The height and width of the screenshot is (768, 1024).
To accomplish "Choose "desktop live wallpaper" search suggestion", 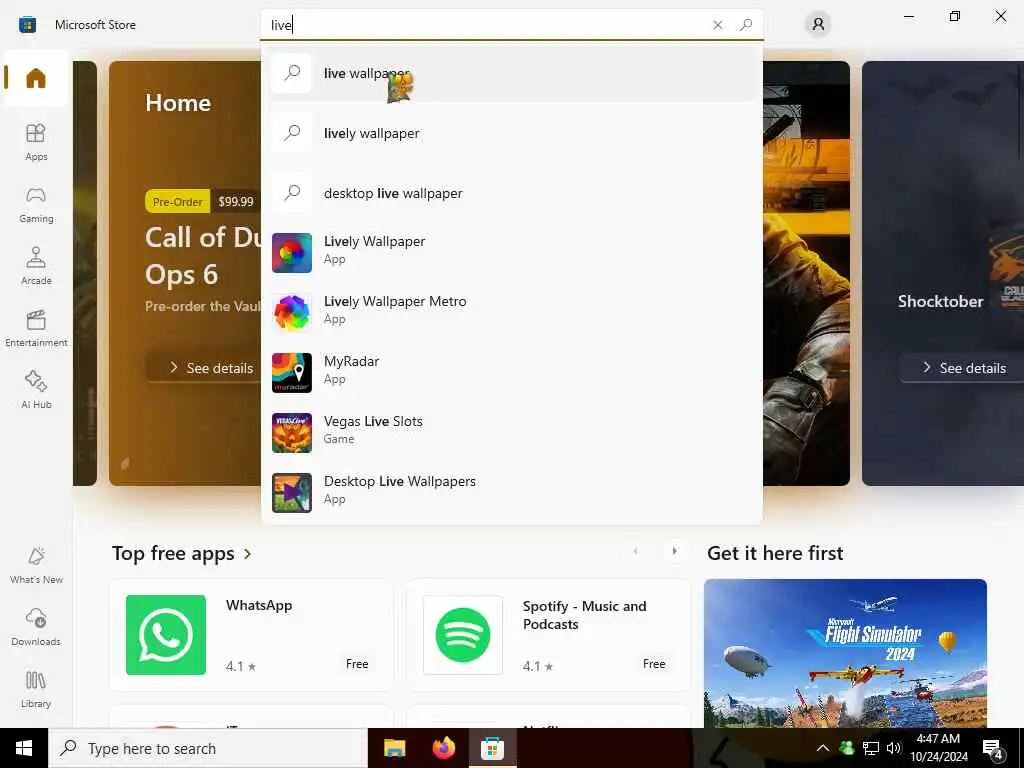I will tap(512, 193).
